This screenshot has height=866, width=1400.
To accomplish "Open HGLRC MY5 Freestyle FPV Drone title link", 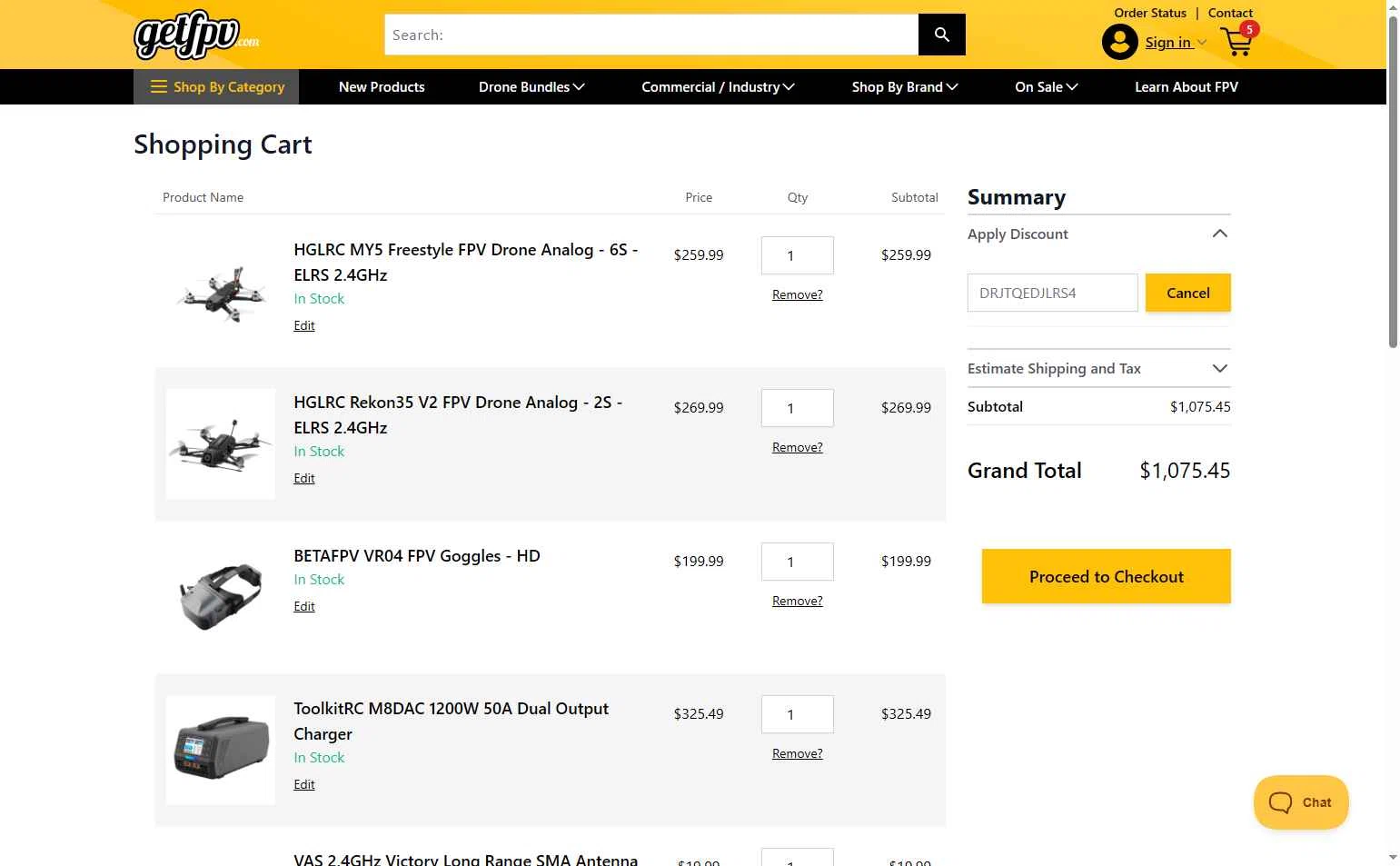I will [x=465, y=262].
